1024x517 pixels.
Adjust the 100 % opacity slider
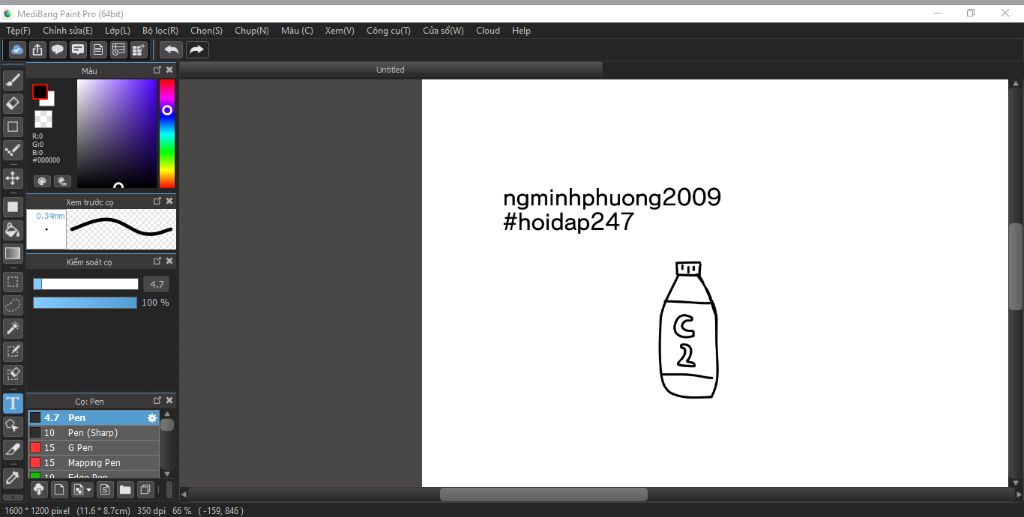click(86, 303)
